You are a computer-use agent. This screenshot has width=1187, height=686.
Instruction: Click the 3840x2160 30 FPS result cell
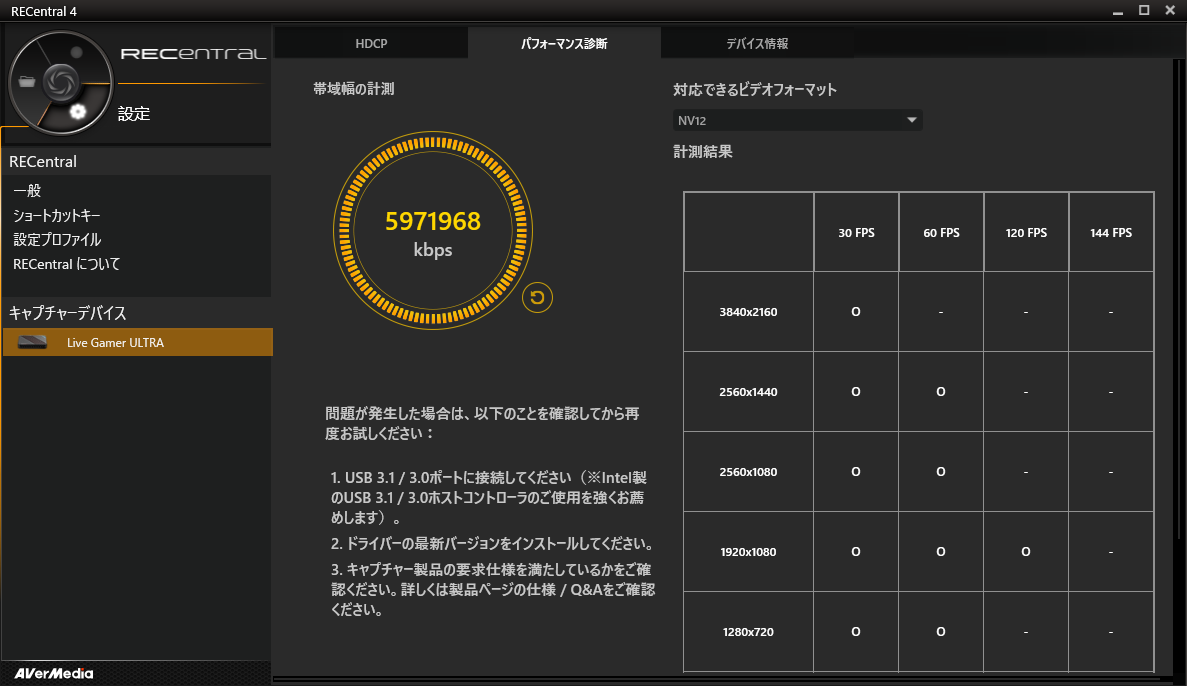click(856, 312)
